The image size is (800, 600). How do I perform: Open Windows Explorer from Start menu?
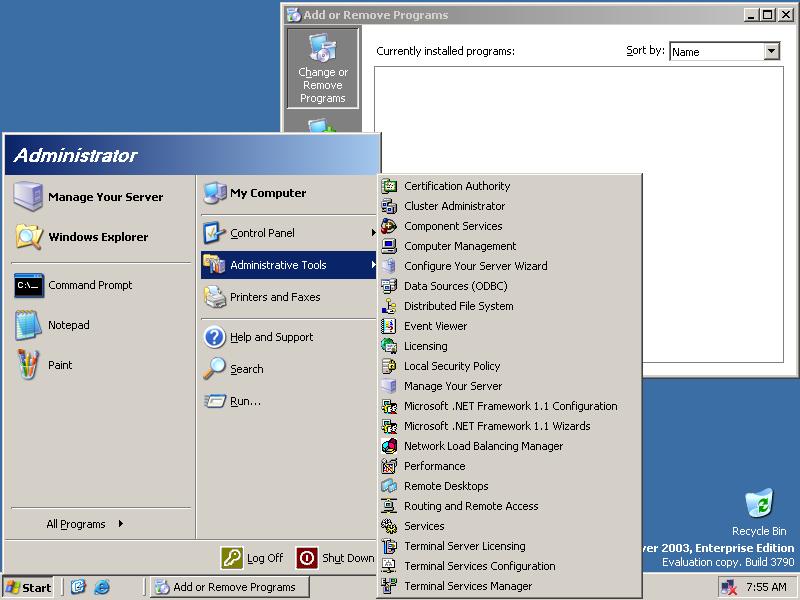click(x=101, y=237)
